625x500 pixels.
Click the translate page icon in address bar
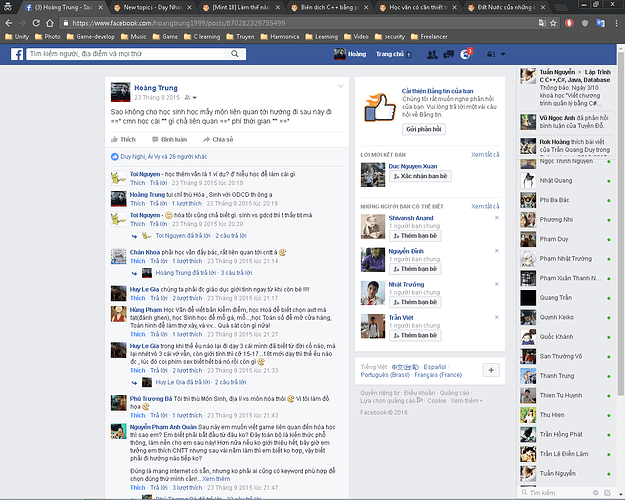pyautogui.click(x=542, y=23)
